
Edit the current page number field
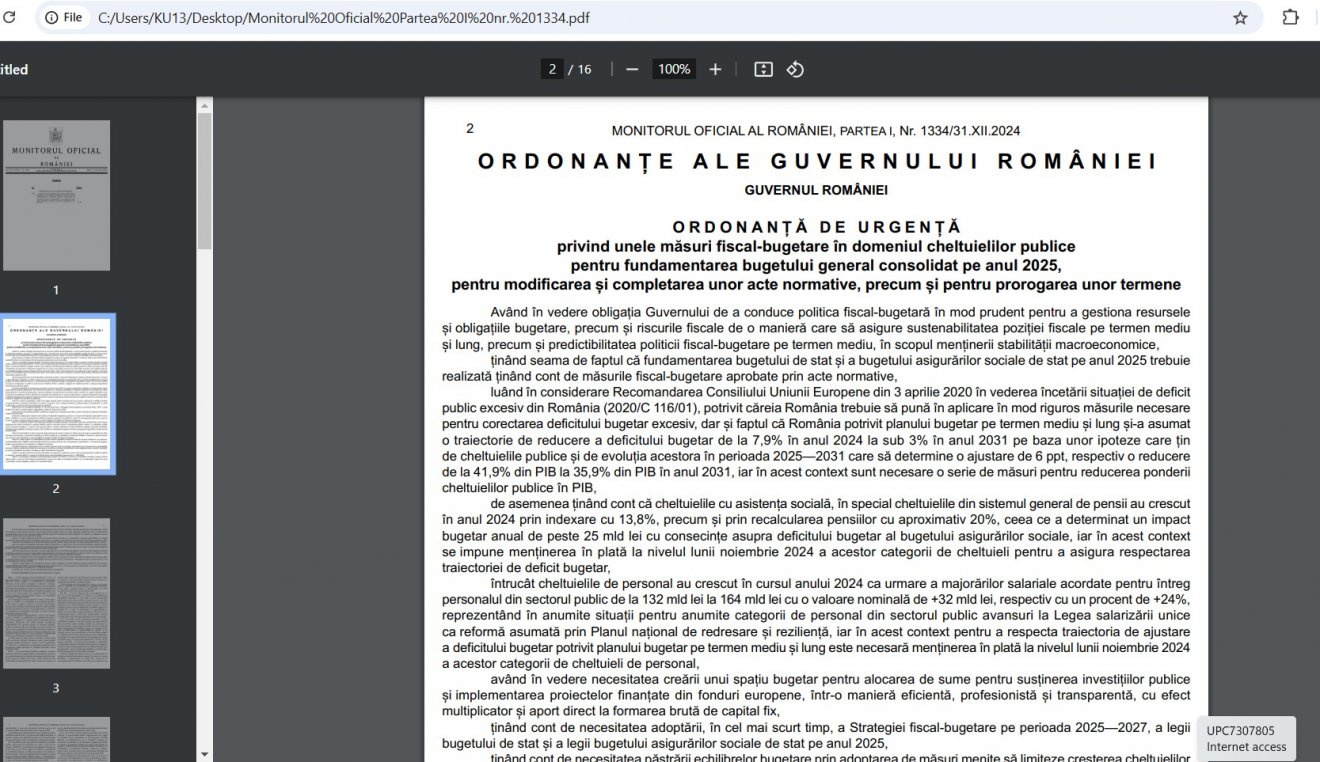552,69
